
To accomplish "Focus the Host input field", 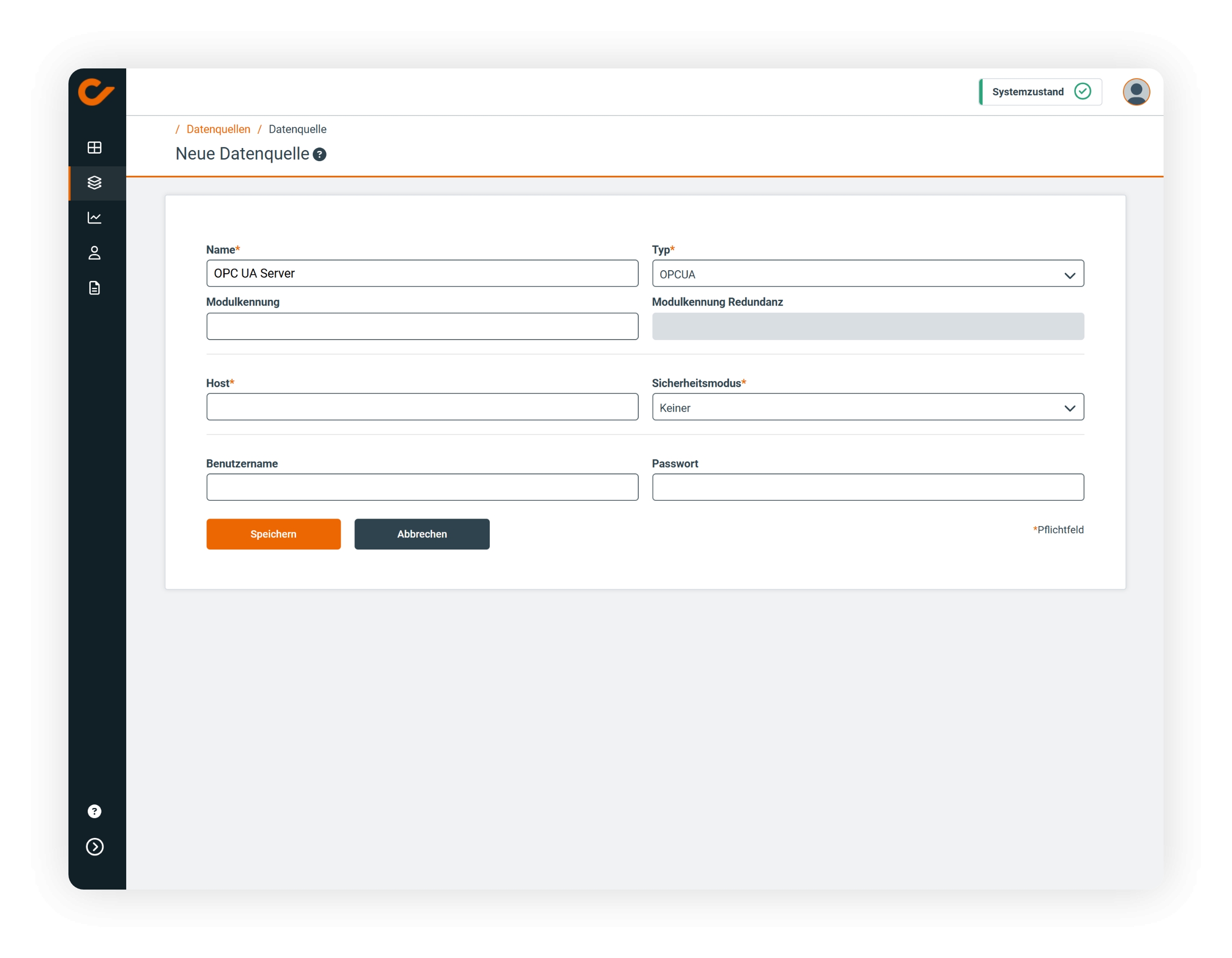I will click(x=422, y=407).
